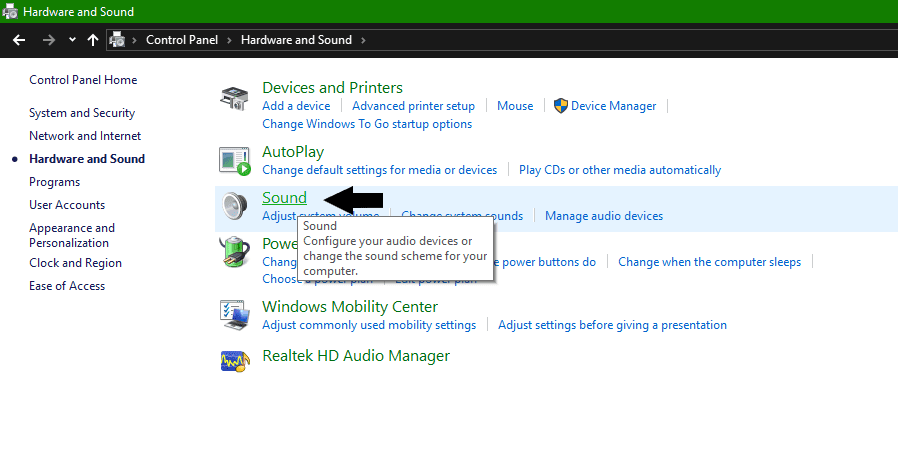Click Play CDs or other media automatically

[x=620, y=170]
